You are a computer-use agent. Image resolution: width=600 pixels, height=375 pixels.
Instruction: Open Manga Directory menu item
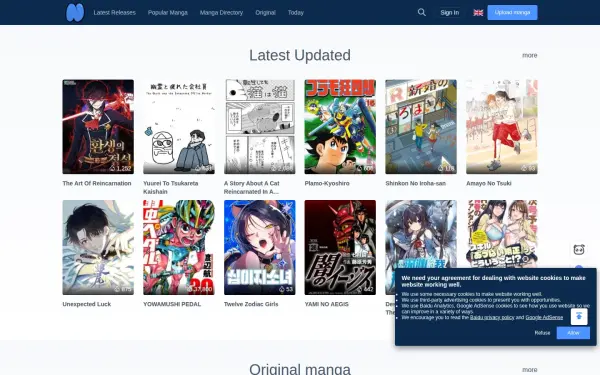tap(221, 13)
